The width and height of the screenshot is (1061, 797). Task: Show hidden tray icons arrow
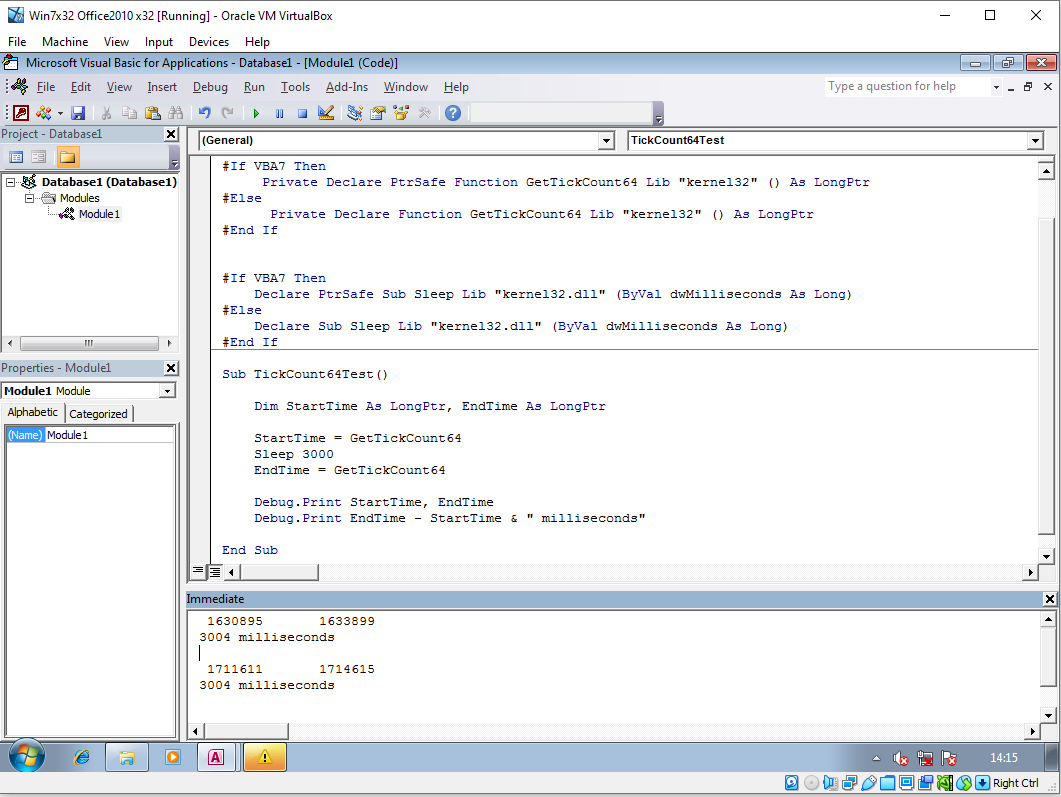876,758
